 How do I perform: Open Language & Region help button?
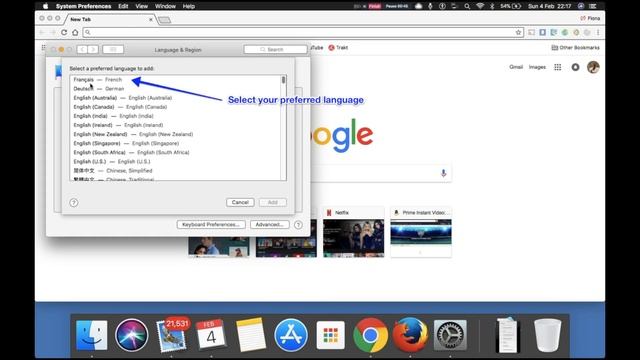298,224
